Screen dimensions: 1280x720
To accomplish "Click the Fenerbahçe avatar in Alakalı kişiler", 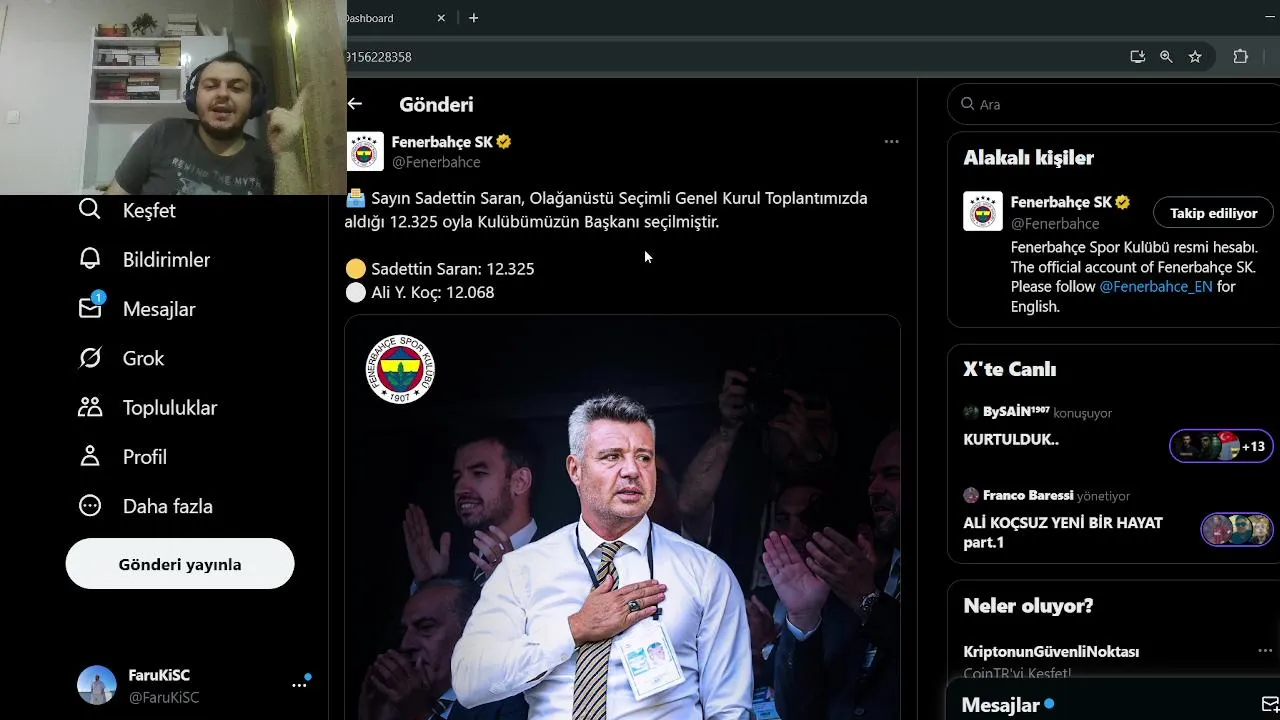I will point(982,212).
